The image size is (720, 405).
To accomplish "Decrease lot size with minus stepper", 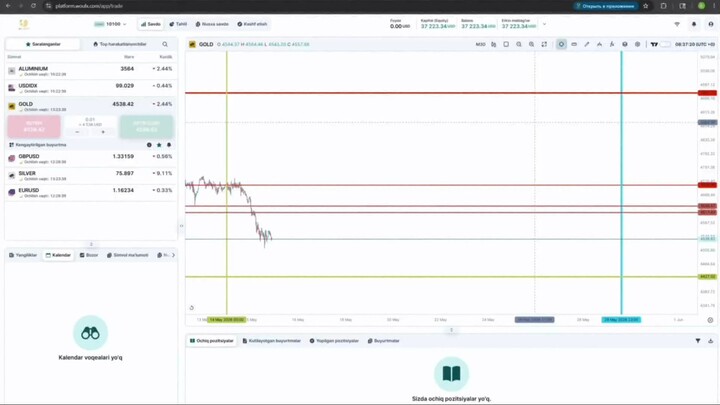I will click(x=77, y=132).
